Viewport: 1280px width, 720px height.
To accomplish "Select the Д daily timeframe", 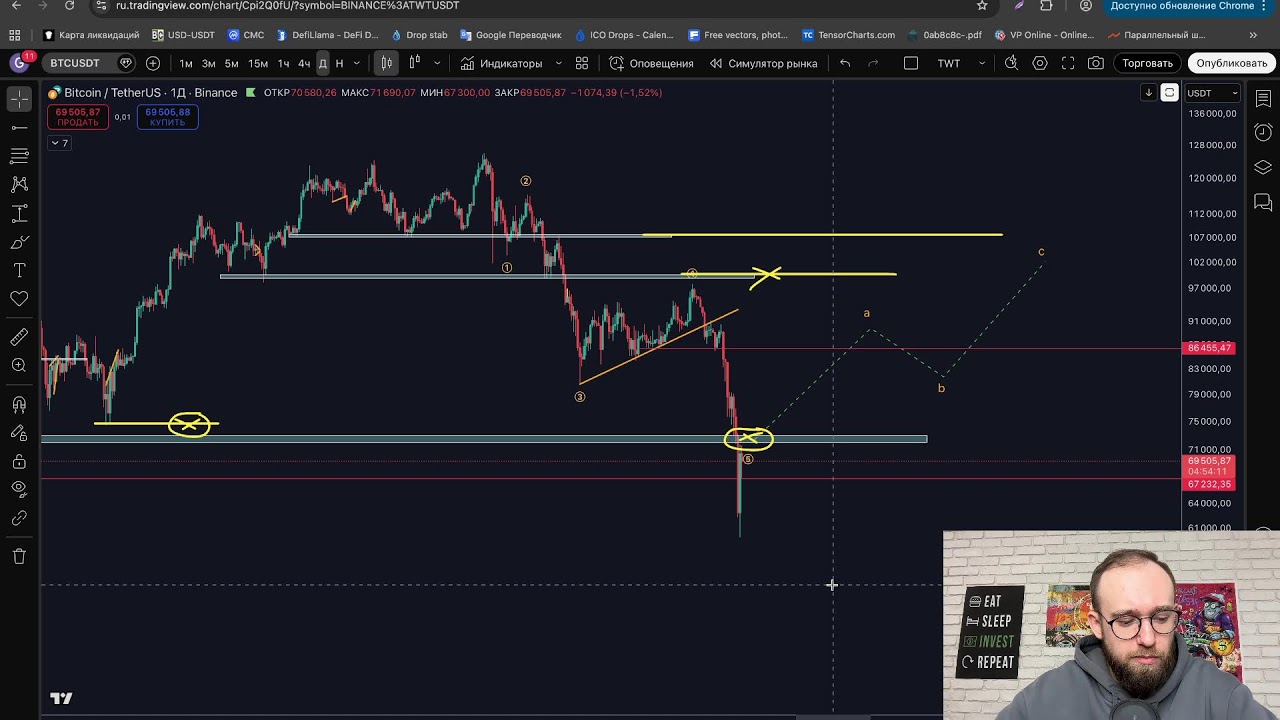I will [322, 63].
